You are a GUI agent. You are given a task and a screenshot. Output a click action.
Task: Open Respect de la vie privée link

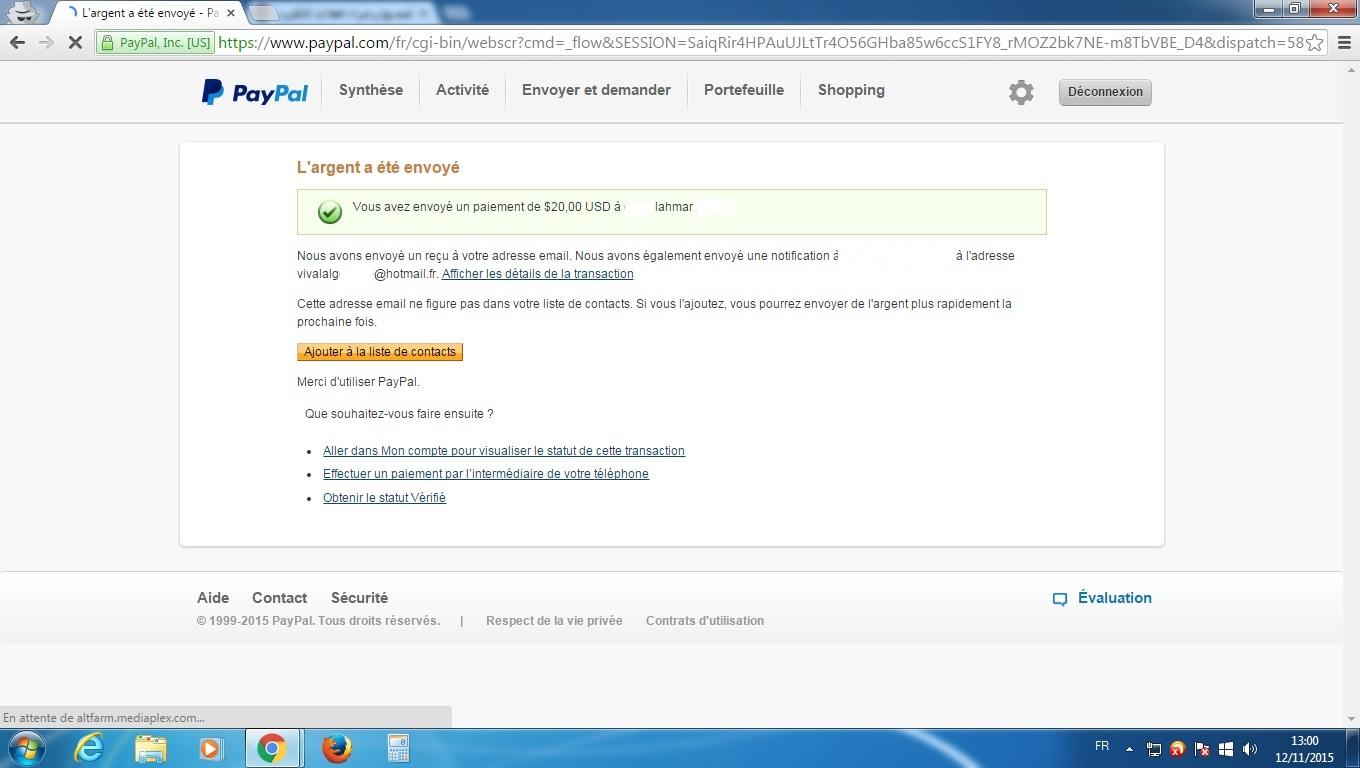click(x=554, y=621)
